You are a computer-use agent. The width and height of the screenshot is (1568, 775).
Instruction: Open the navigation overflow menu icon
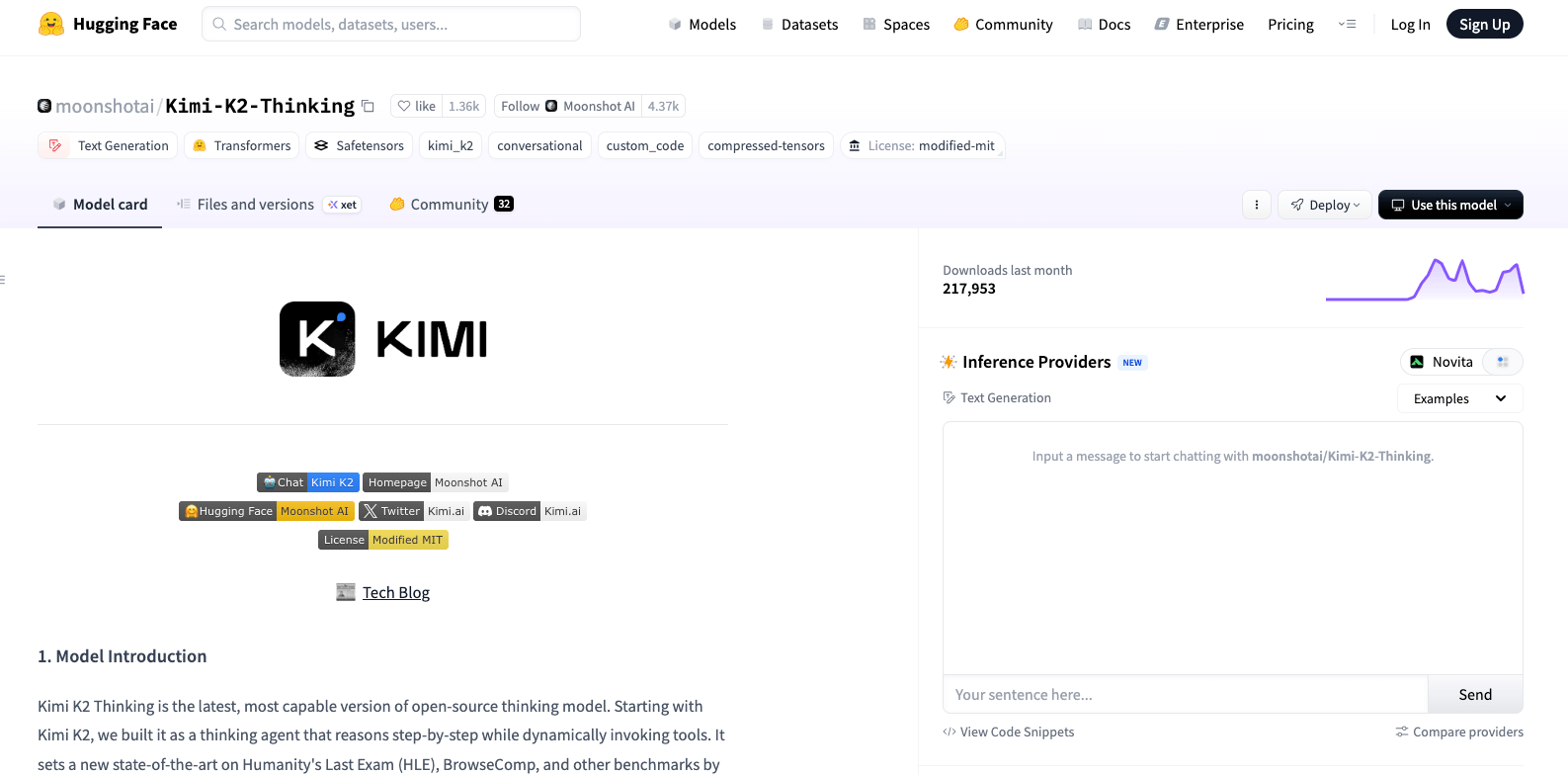(1347, 24)
